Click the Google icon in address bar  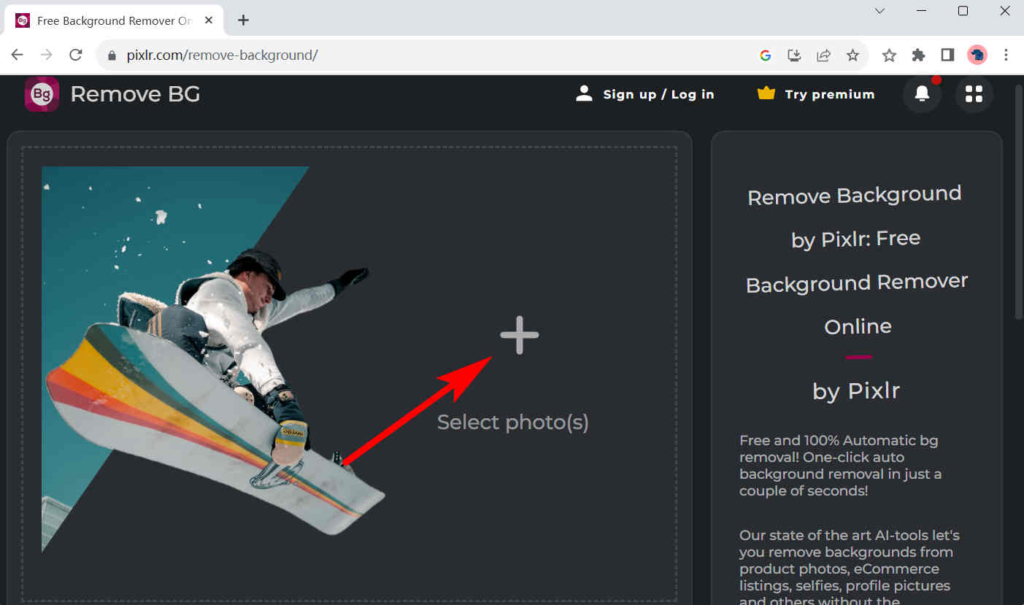765,55
